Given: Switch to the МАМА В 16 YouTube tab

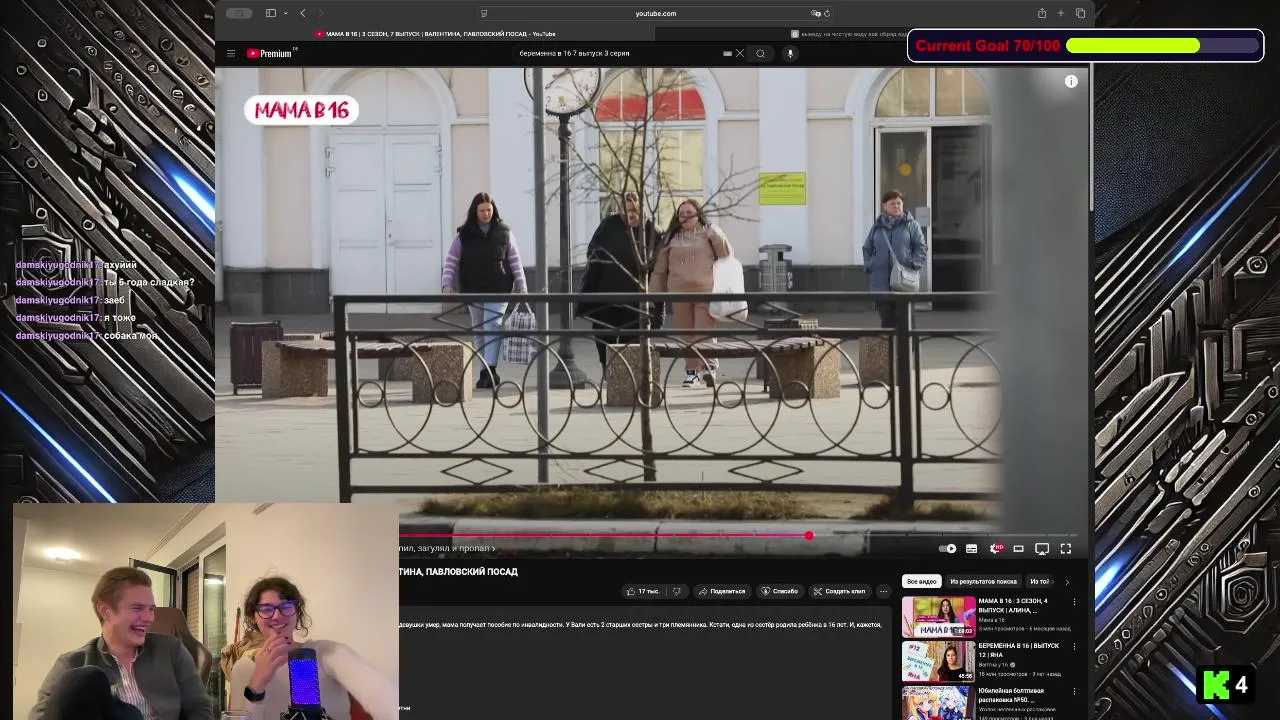Looking at the screenshot, I should pyautogui.click(x=435, y=34).
